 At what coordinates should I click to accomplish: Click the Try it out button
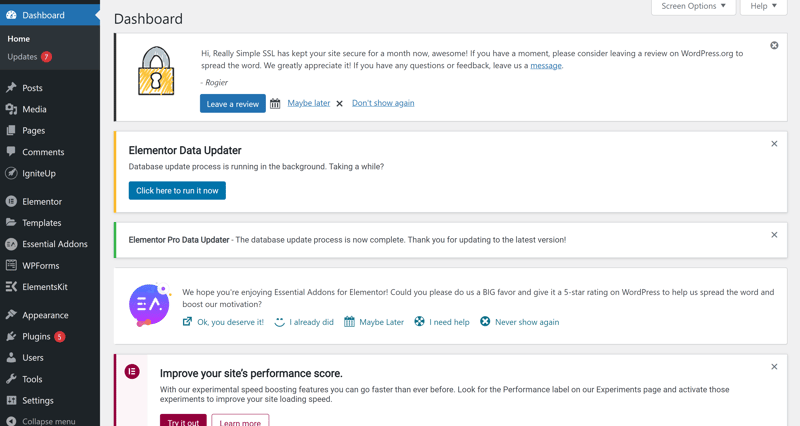click(183, 421)
